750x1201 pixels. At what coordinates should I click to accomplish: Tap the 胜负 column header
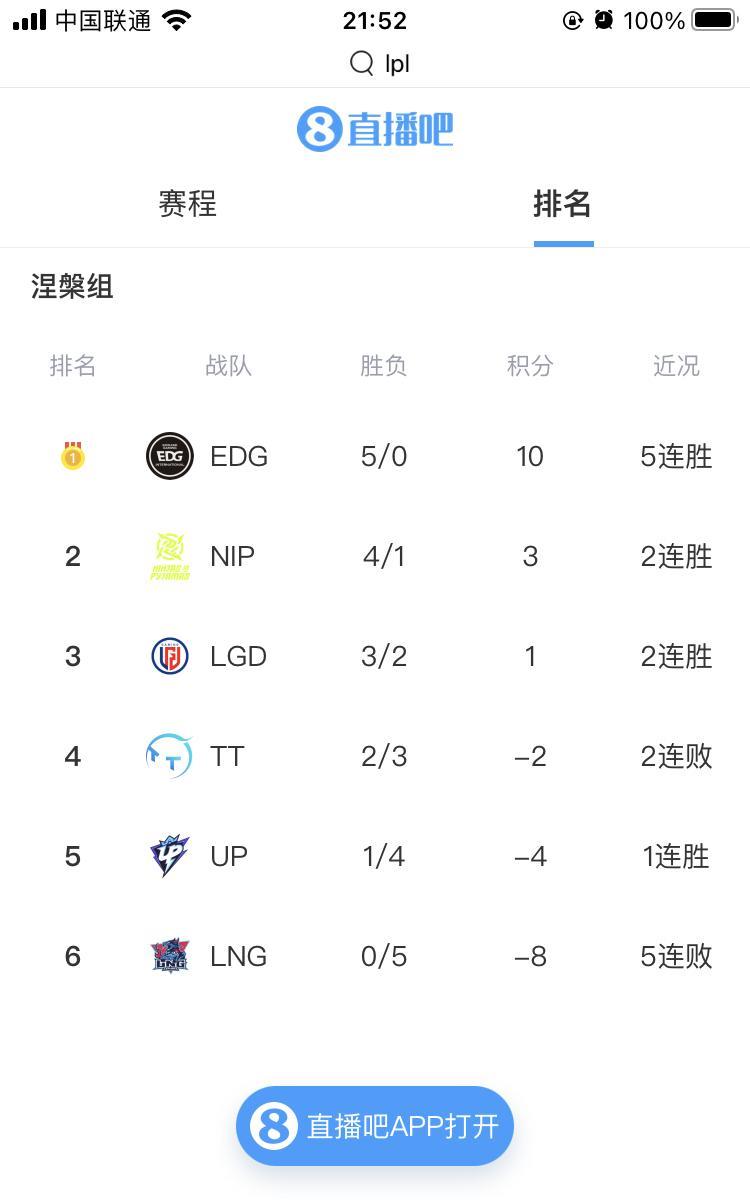tap(383, 366)
